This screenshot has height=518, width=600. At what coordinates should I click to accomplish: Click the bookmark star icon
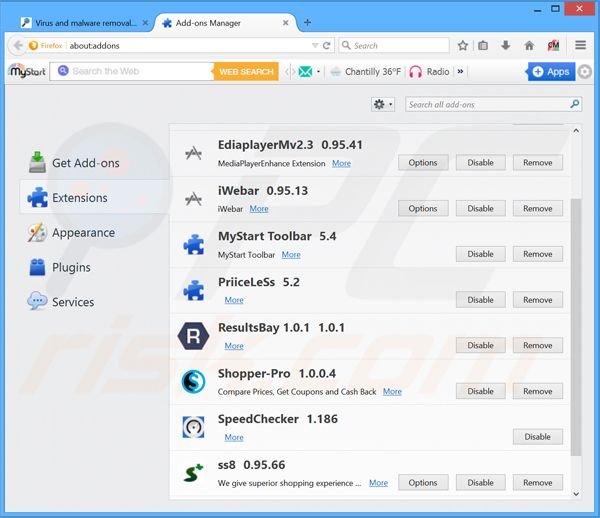[x=463, y=45]
